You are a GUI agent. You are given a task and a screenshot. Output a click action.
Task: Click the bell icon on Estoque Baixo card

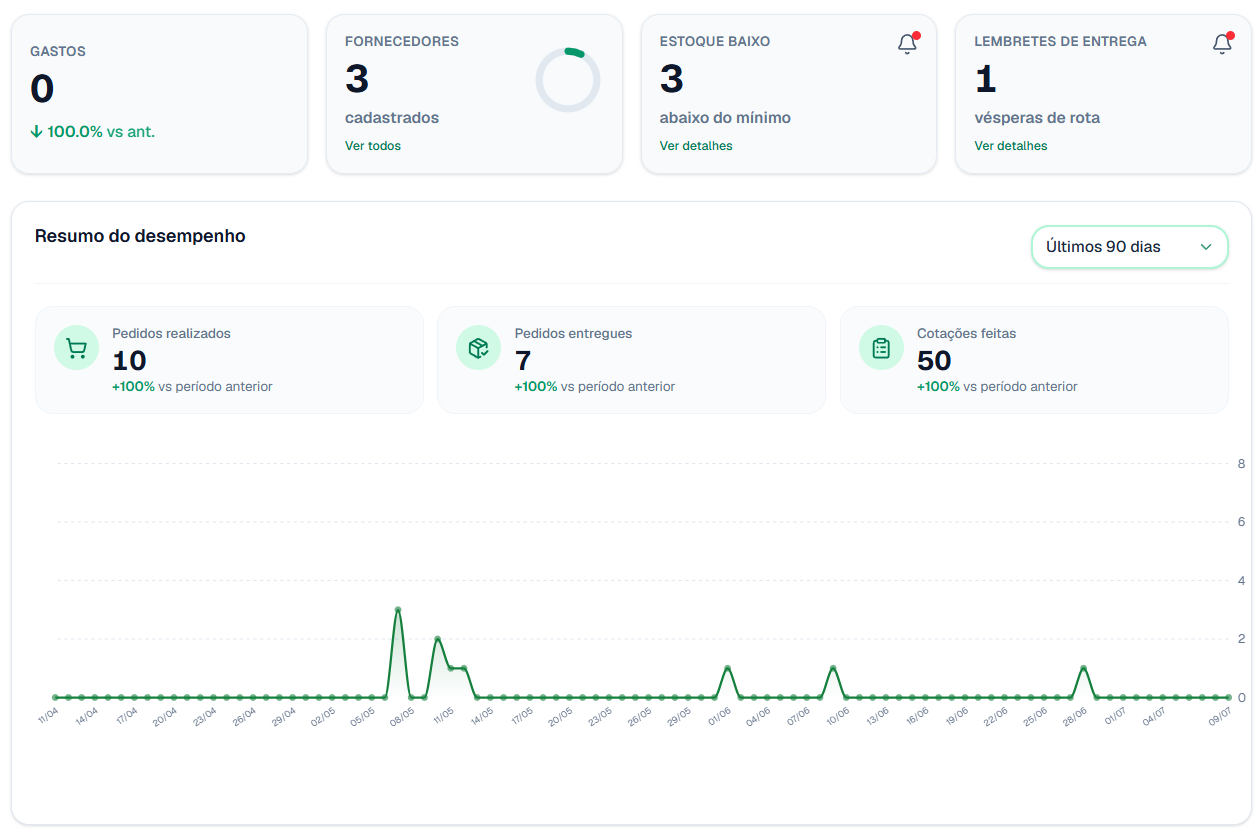(907, 44)
